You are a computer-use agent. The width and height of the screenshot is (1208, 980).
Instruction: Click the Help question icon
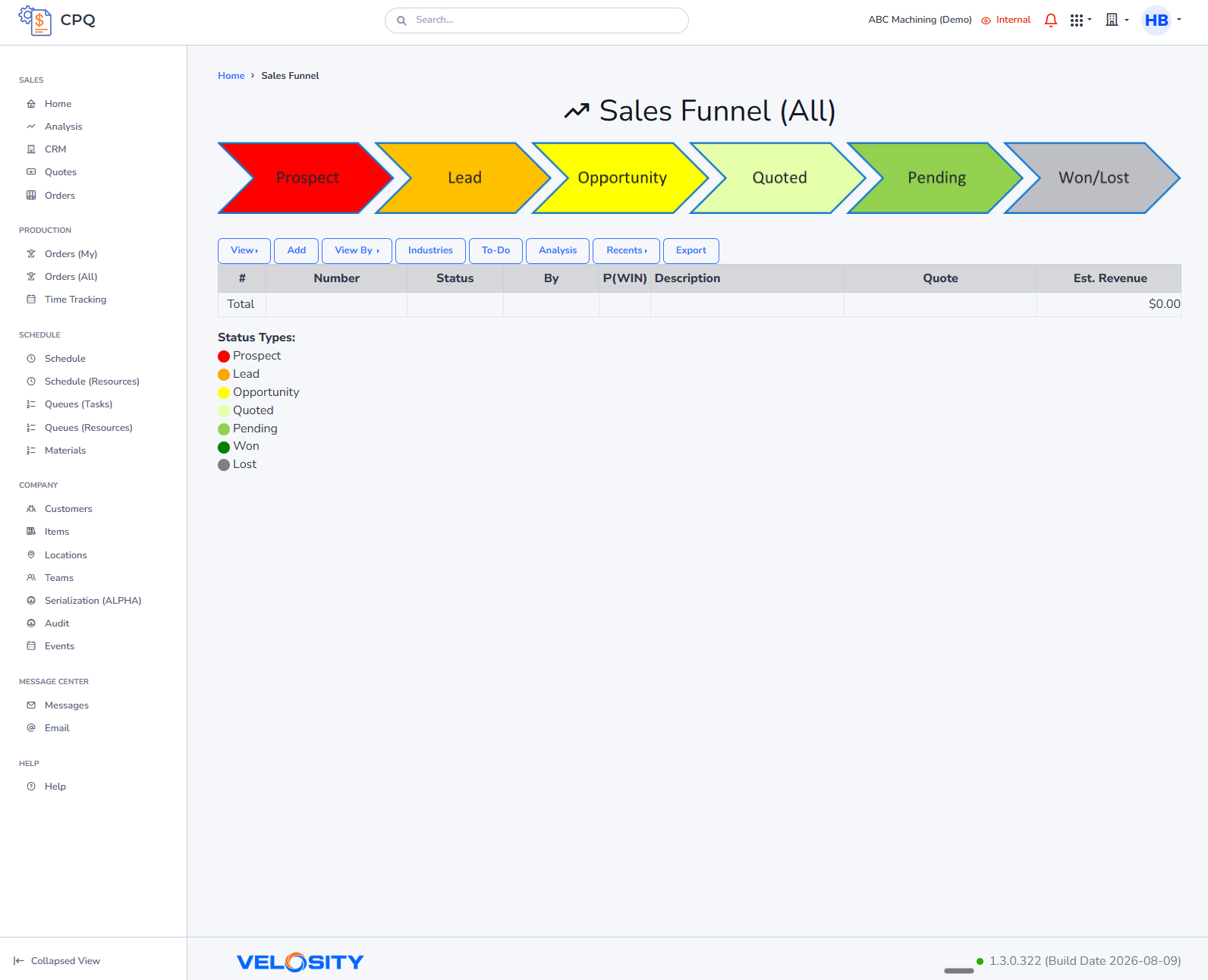tap(31, 787)
